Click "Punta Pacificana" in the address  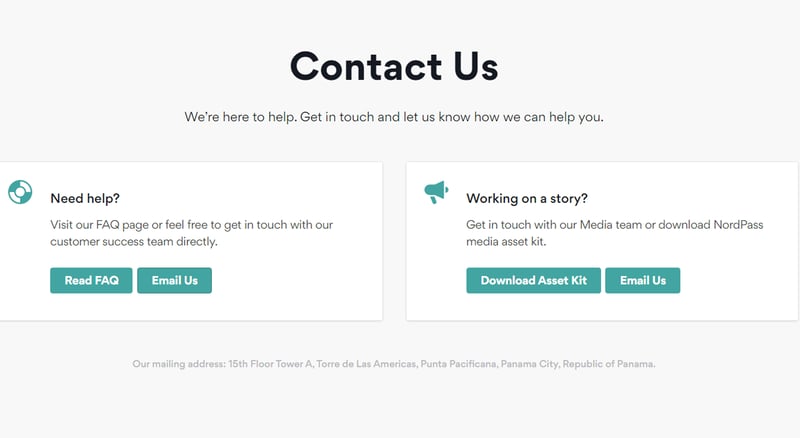[459, 364]
